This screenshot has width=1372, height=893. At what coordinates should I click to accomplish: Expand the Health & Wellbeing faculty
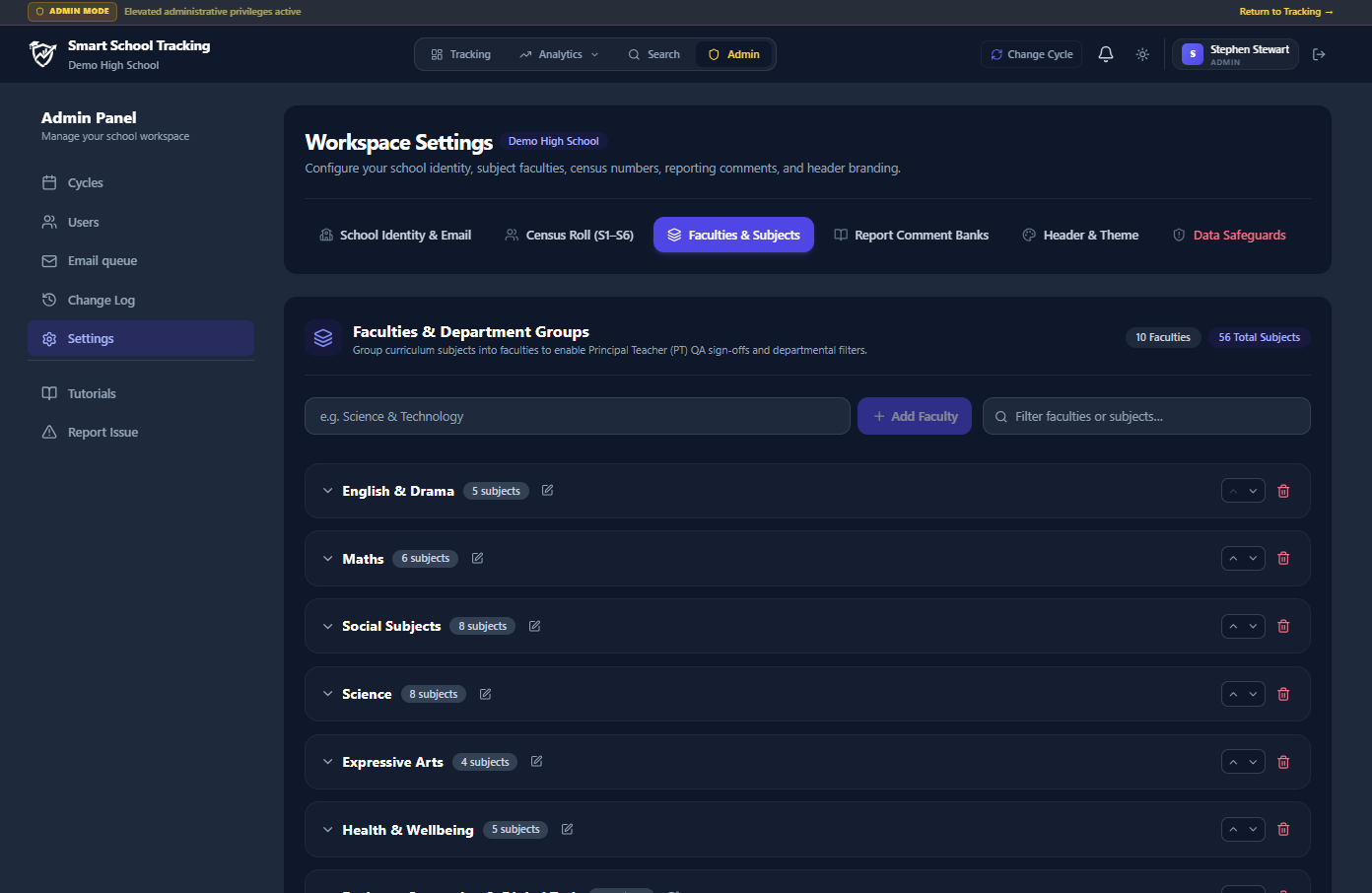(328, 830)
